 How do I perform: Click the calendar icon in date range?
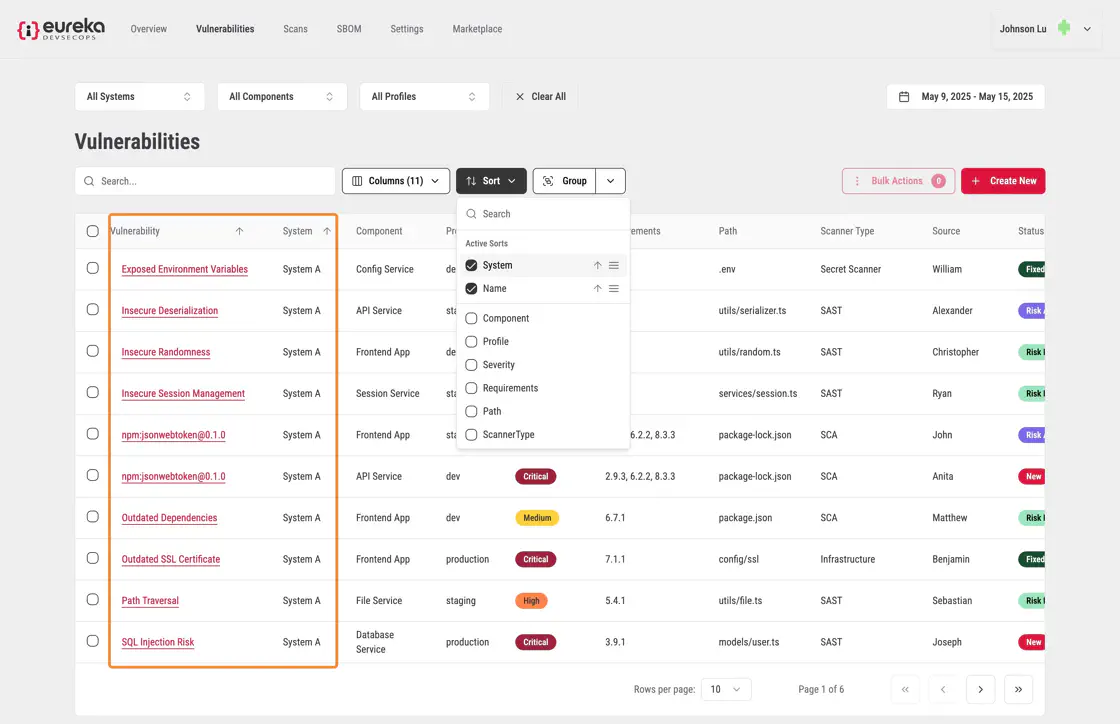(x=904, y=97)
